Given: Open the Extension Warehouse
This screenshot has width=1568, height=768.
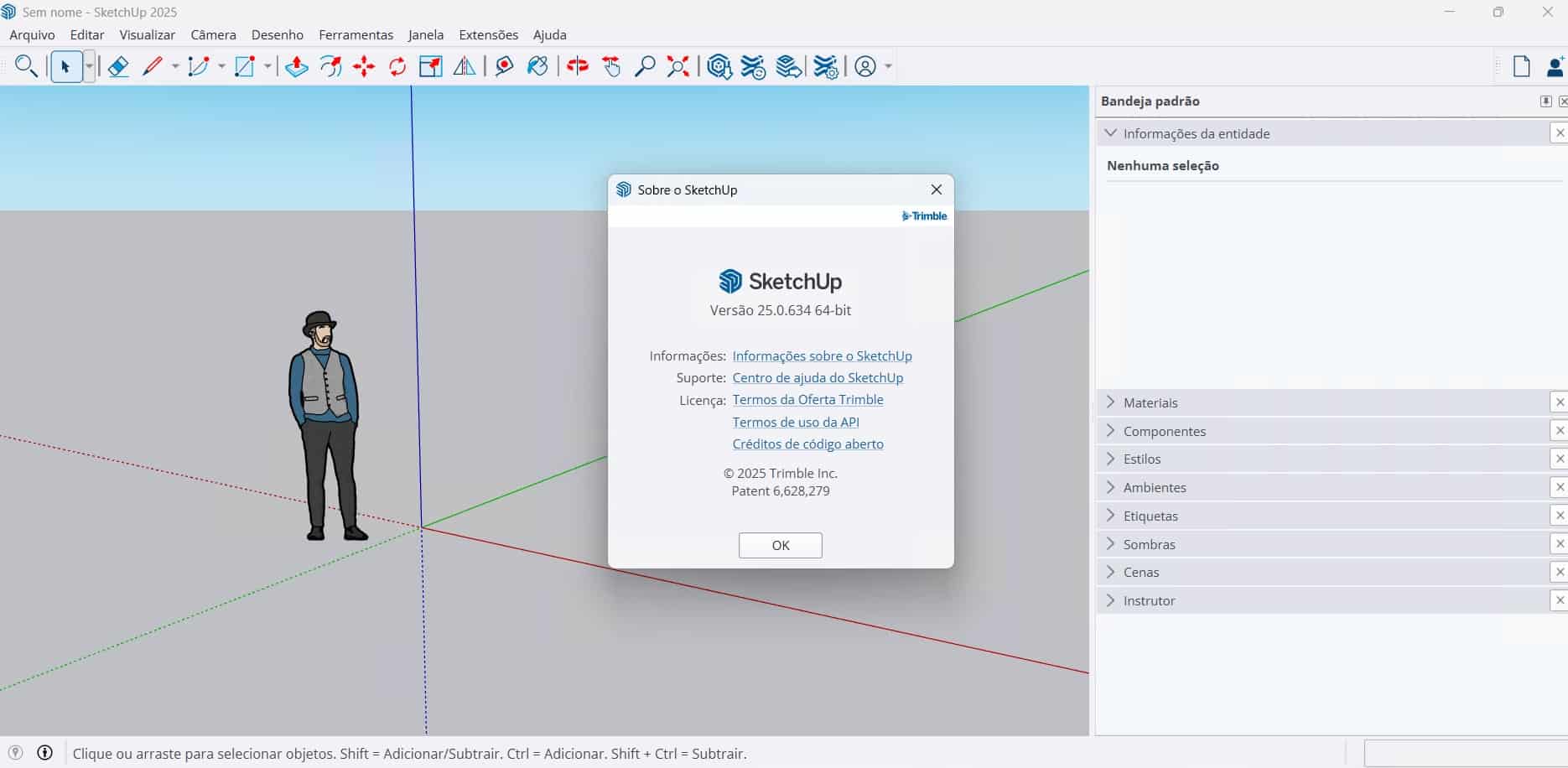Looking at the screenshot, I should click(x=754, y=66).
